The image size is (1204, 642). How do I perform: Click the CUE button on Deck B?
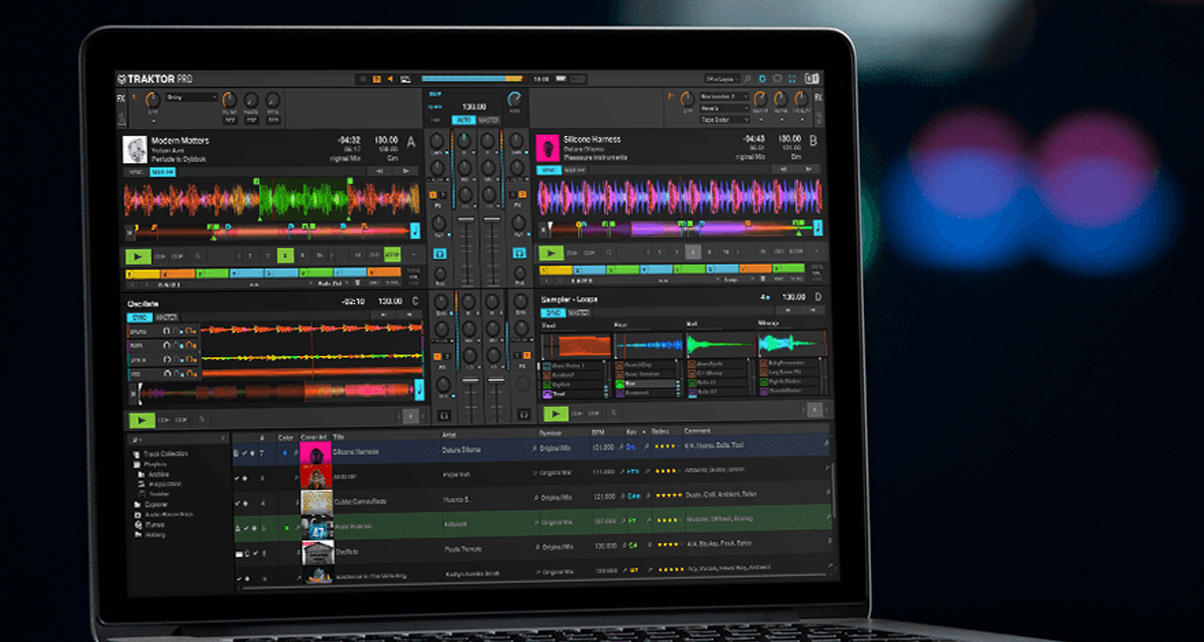point(573,254)
